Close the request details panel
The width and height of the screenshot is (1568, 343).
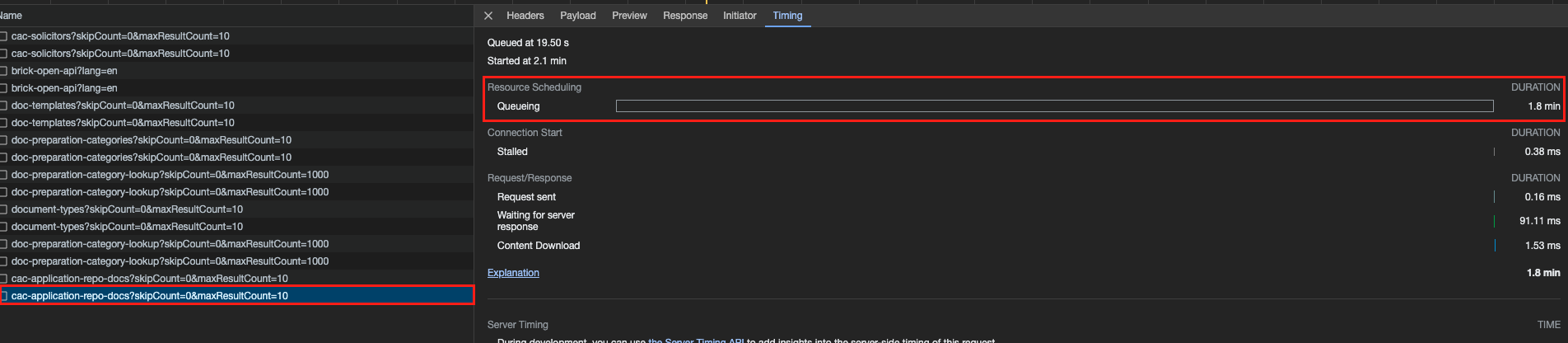tap(488, 16)
